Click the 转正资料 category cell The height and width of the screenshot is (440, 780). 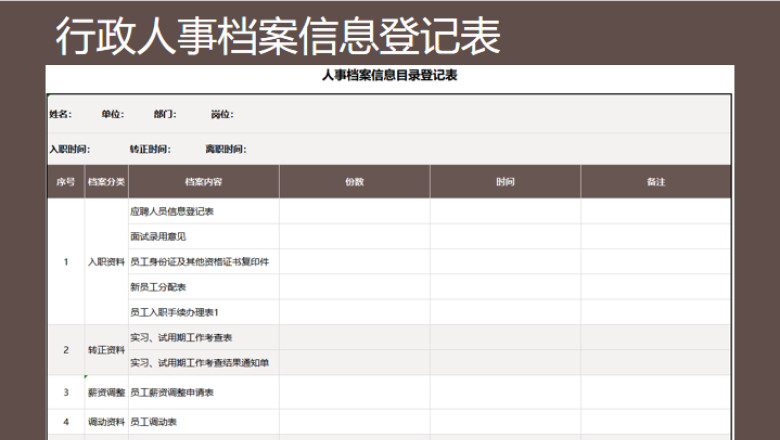coord(106,350)
